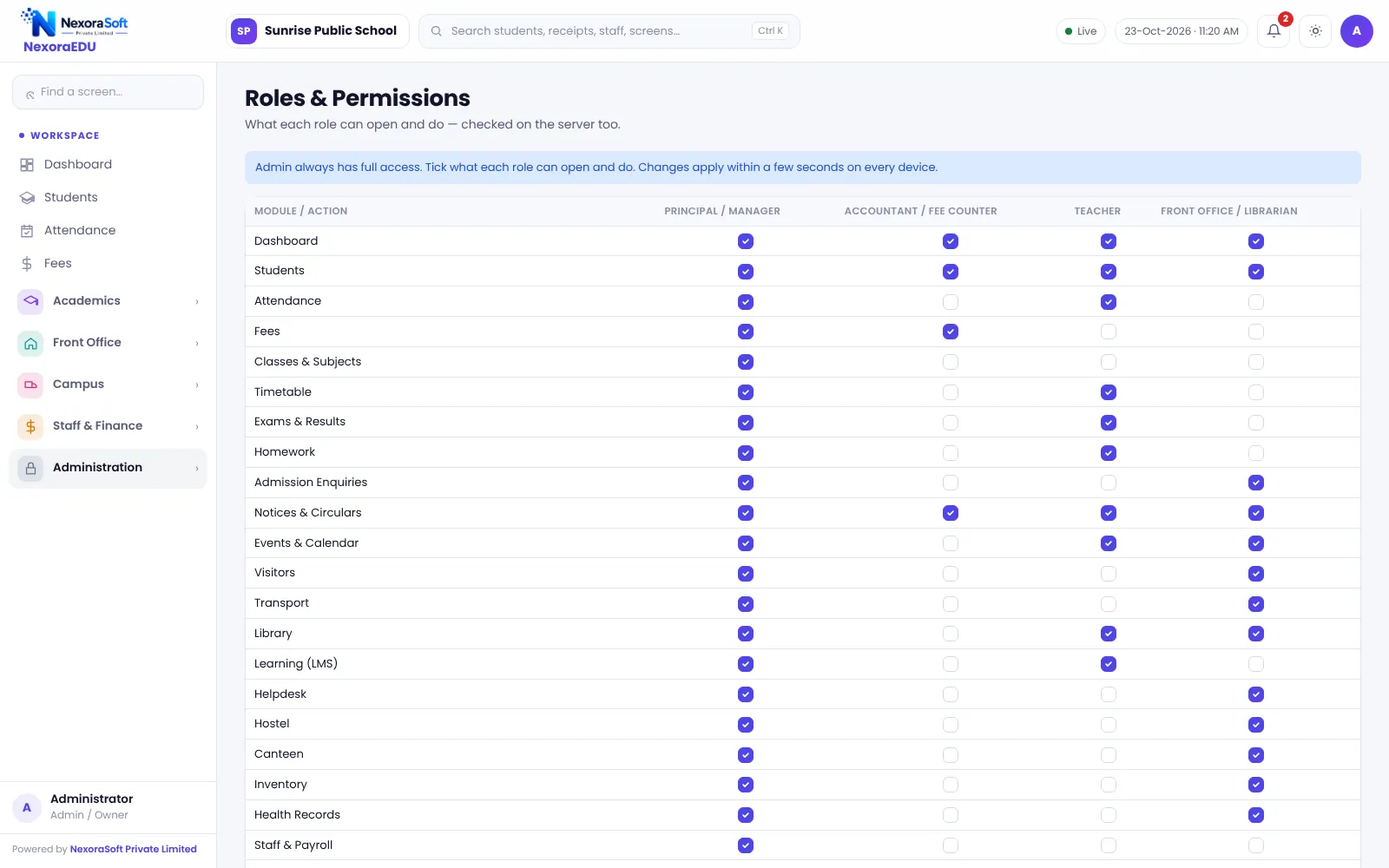Screen dimensions: 1389x868
Task: Open the user avatar menu in header
Action: 1356,31
